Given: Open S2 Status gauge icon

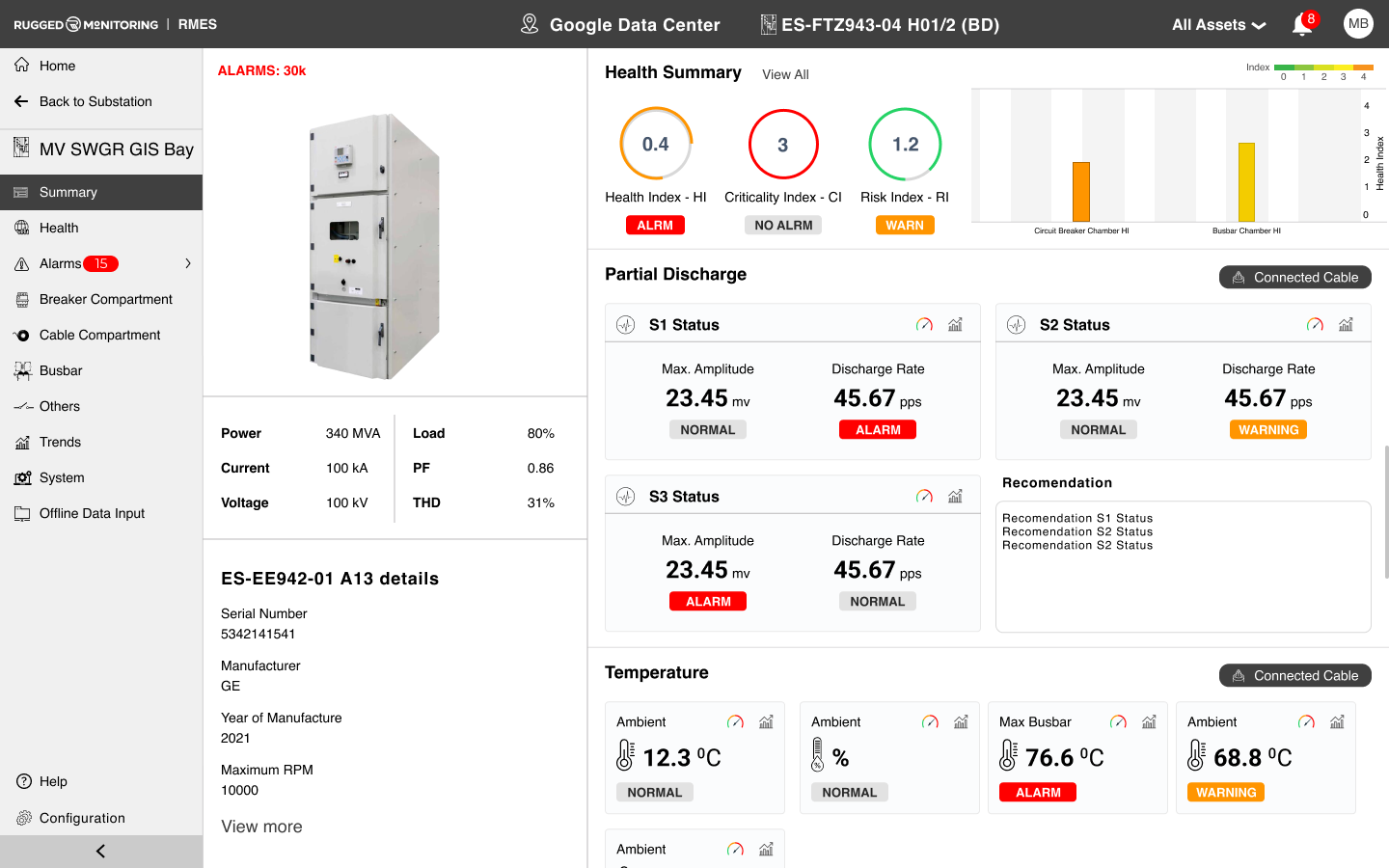Looking at the screenshot, I should tap(1315, 325).
